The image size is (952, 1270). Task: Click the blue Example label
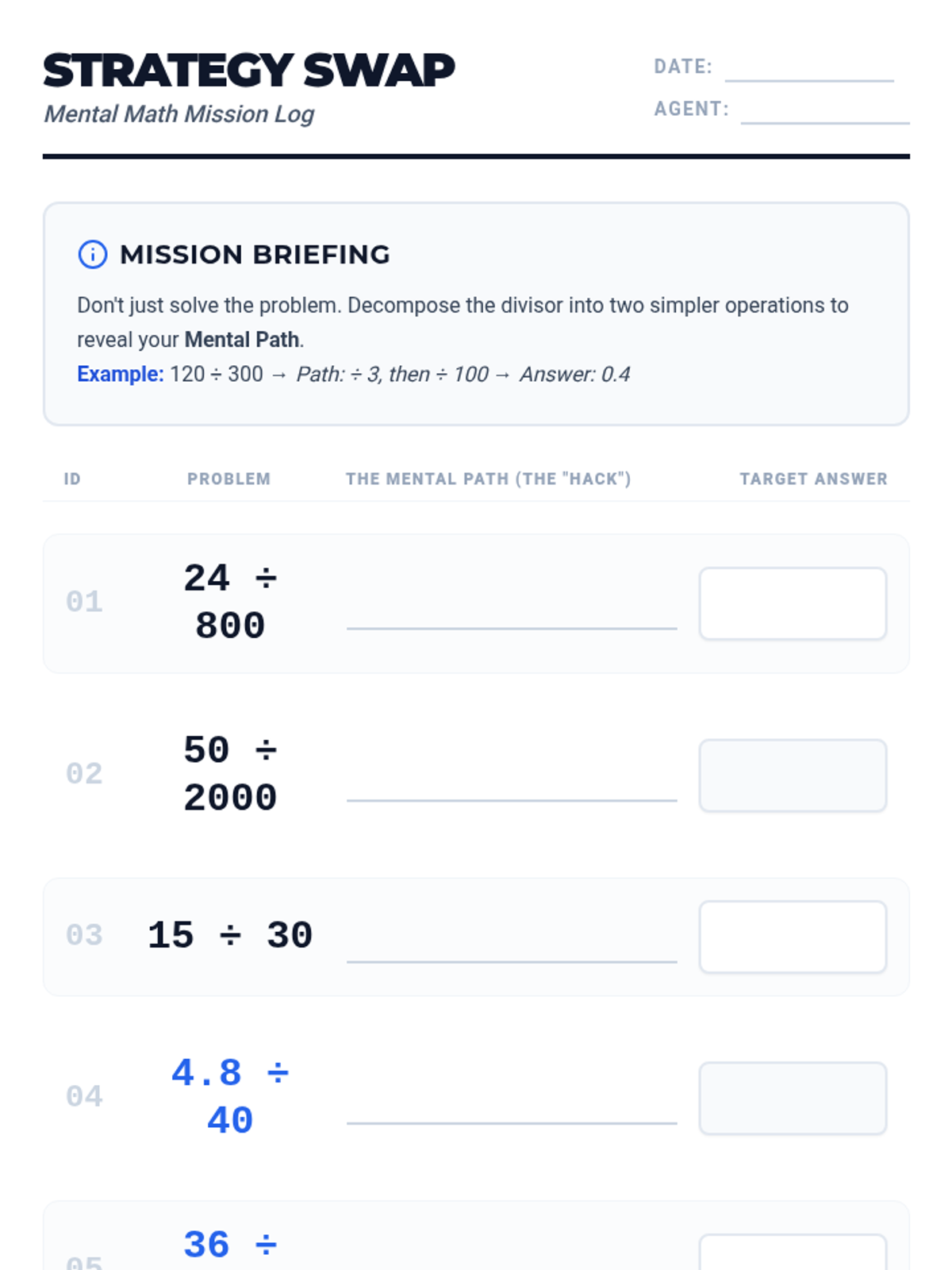121,374
